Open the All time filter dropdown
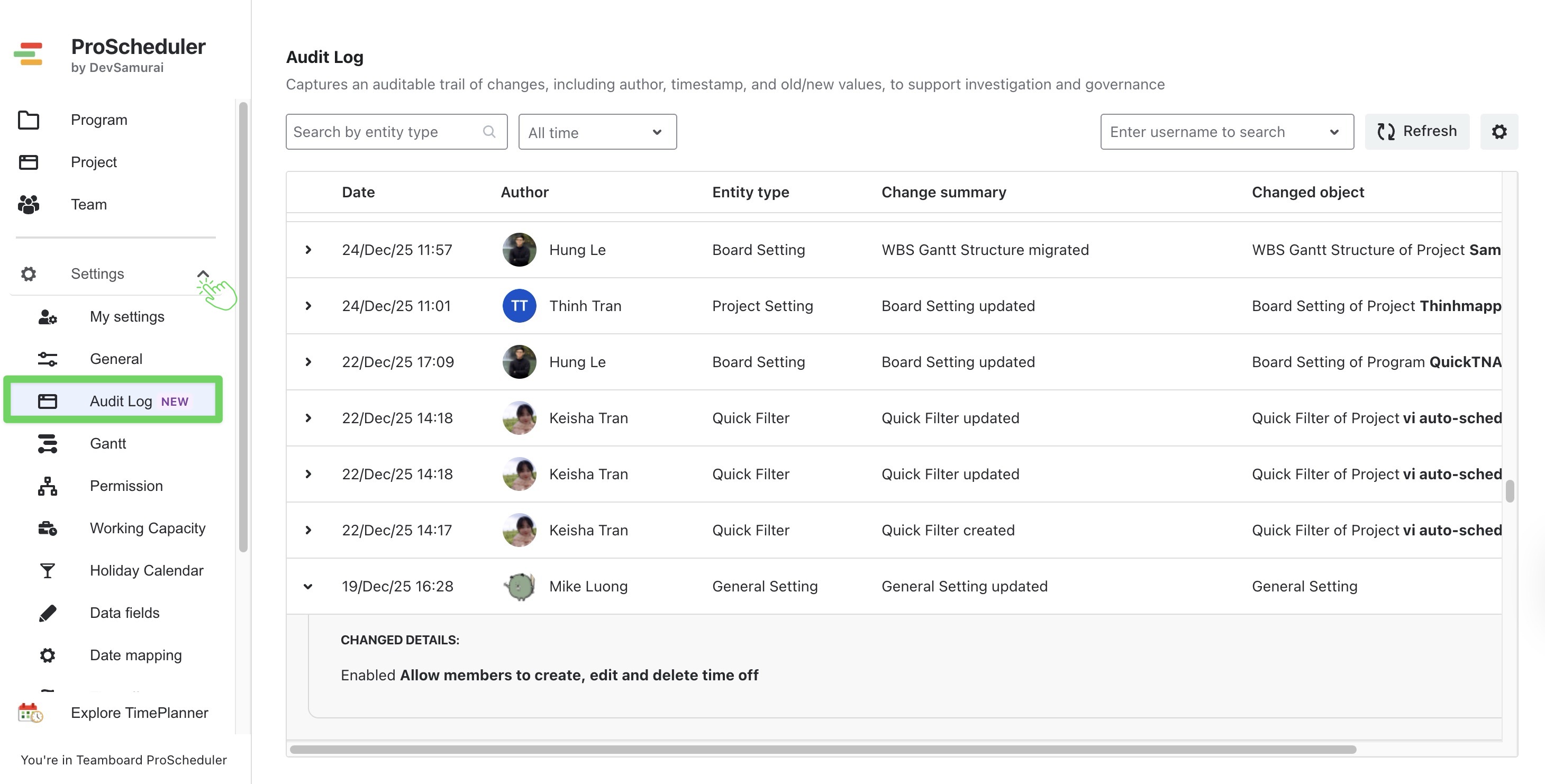The height and width of the screenshot is (784, 1545). (x=597, y=131)
